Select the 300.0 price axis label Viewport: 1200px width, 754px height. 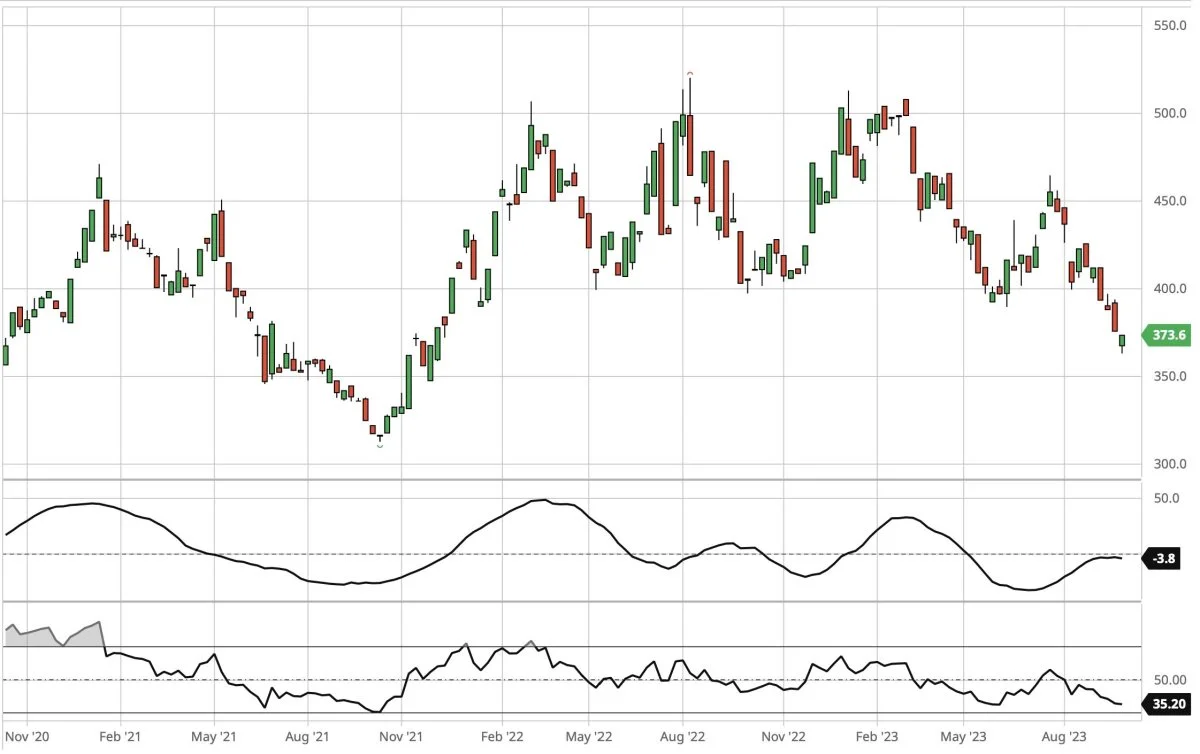[x=1168, y=465]
